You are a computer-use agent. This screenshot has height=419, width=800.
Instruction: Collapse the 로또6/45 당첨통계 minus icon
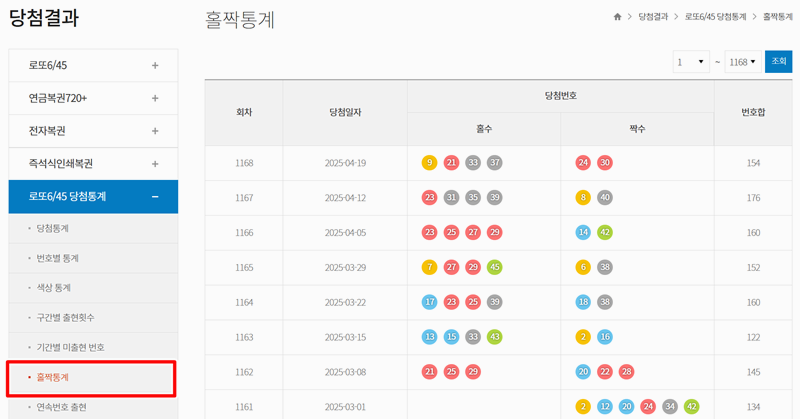(155, 196)
